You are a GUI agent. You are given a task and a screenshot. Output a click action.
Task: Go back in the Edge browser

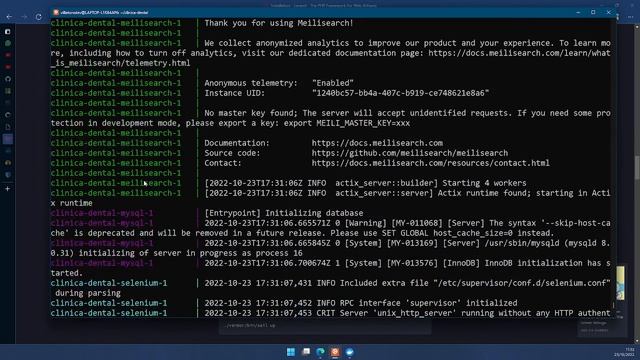coord(9,17)
